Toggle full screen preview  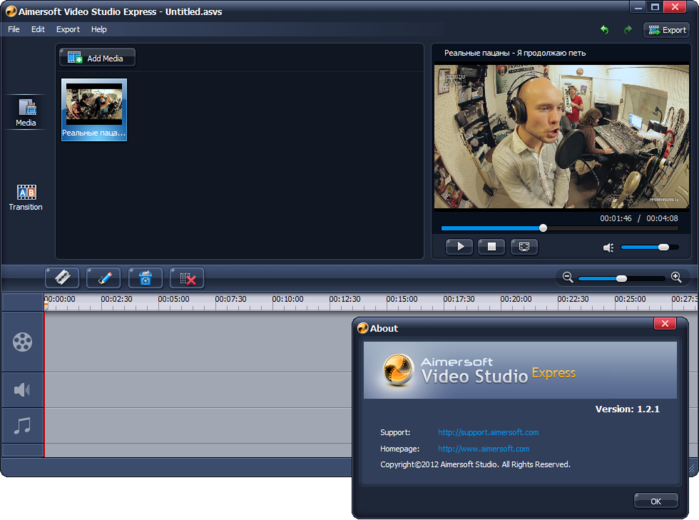524,247
